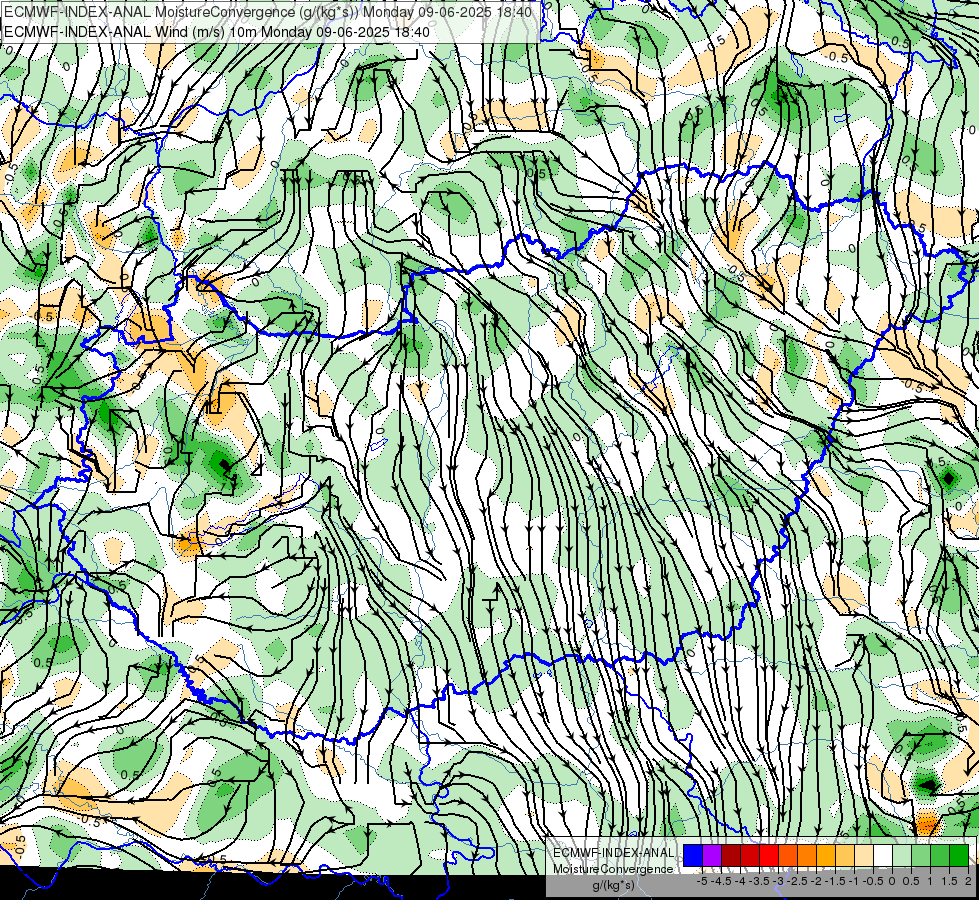Select legend swatch between -4.5 and -4
This screenshot has width=979, height=900.
(731, 856)
